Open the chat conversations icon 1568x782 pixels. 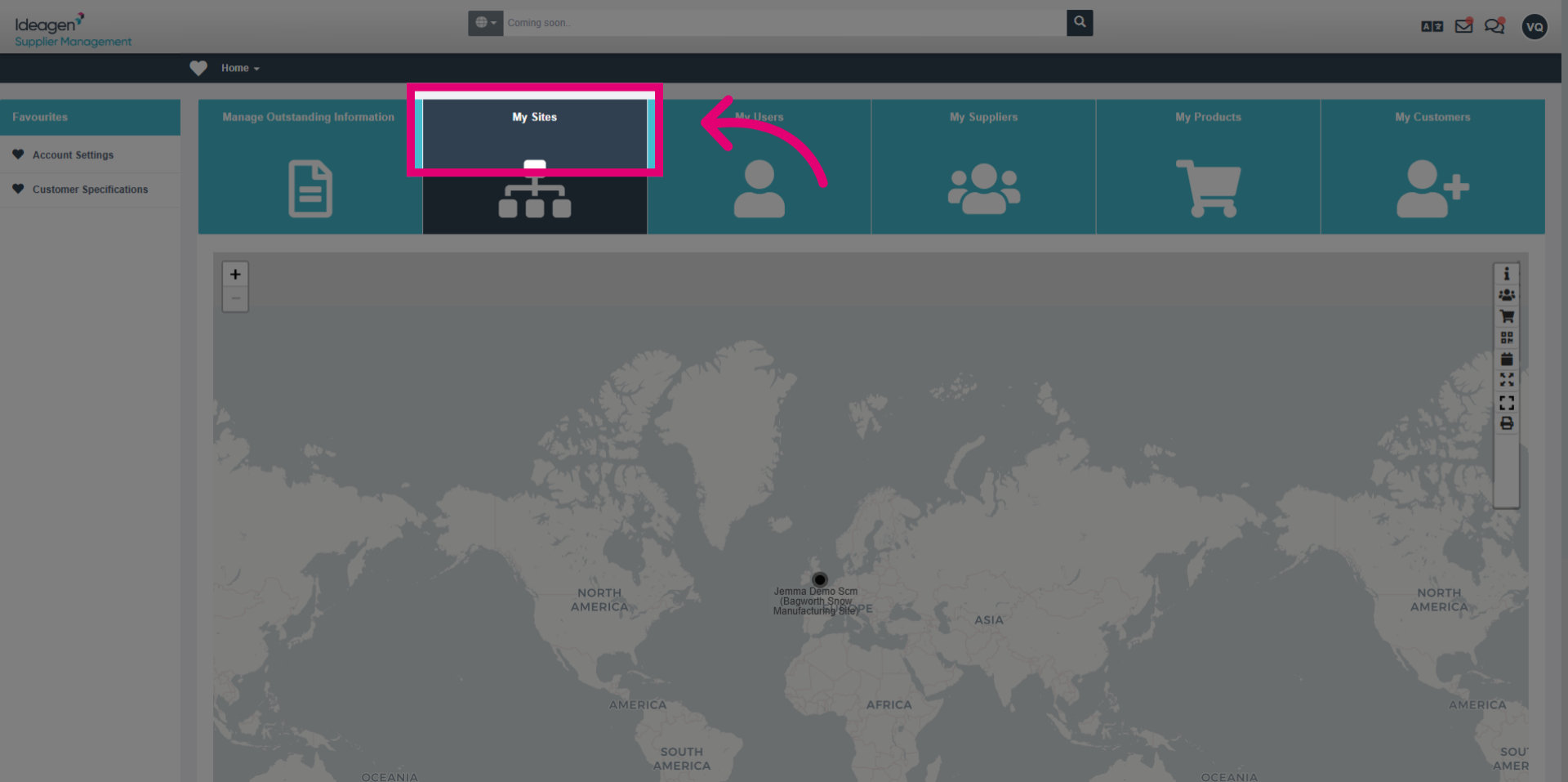point(1494,26)
